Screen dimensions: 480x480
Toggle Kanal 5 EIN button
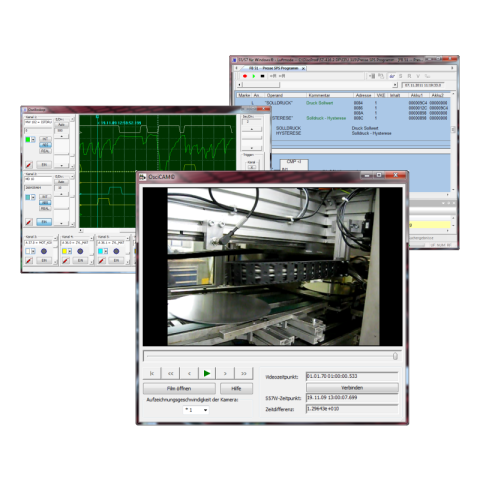(x=116, y=260)
